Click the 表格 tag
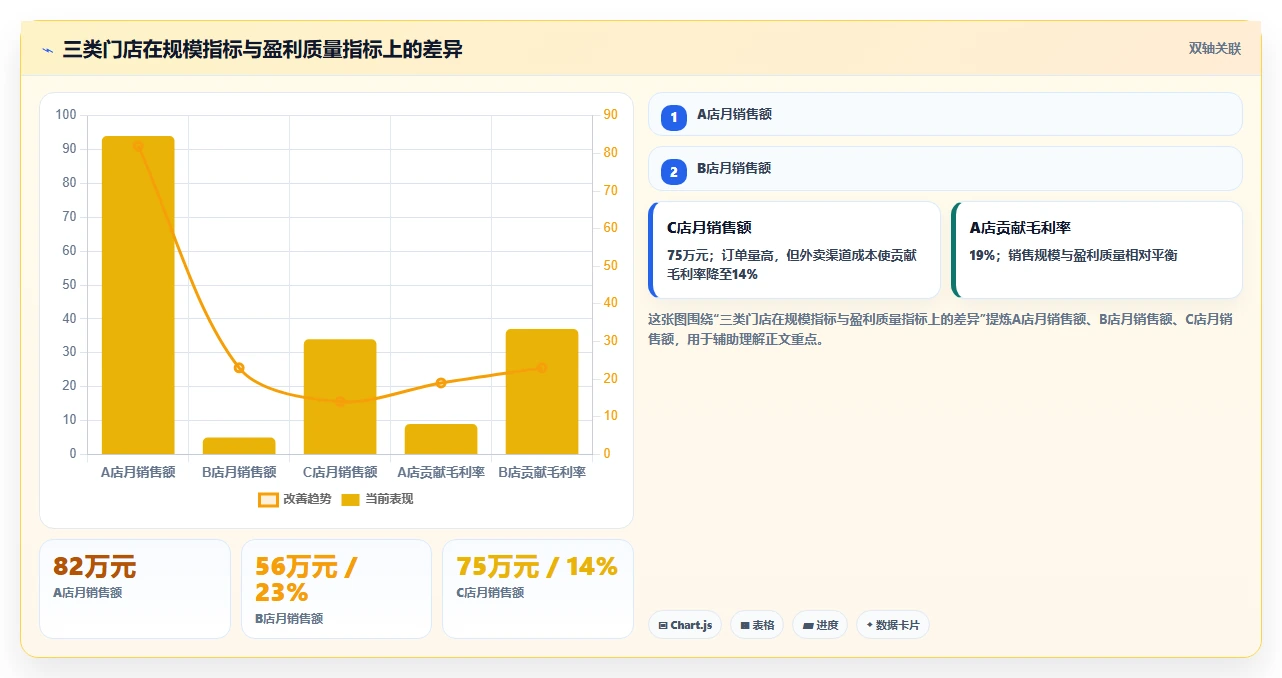Image resolution: width=1282 pixels, height=678 pixels. [x=757, y=625]
